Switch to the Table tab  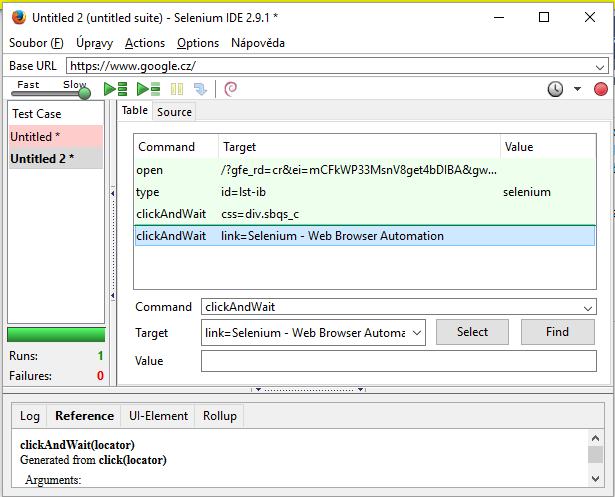tap(135, 111)
